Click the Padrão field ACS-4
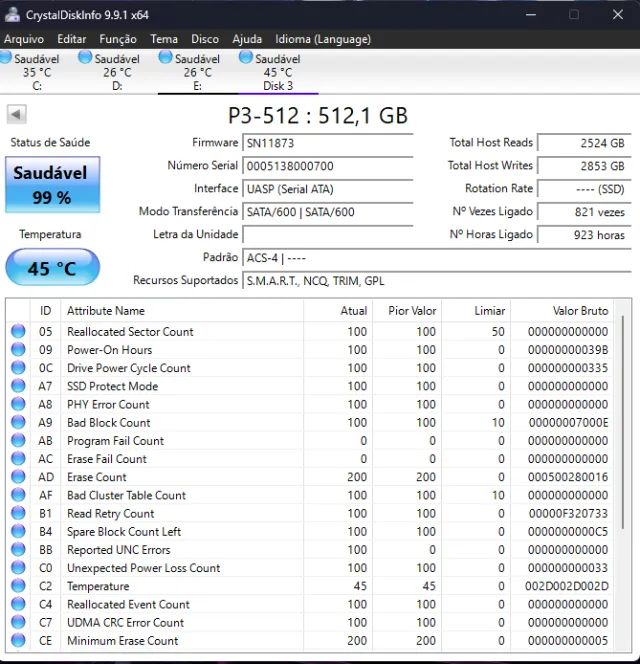Image resolution: width=640 pixels, height=664 pixels. coord(437,257)
